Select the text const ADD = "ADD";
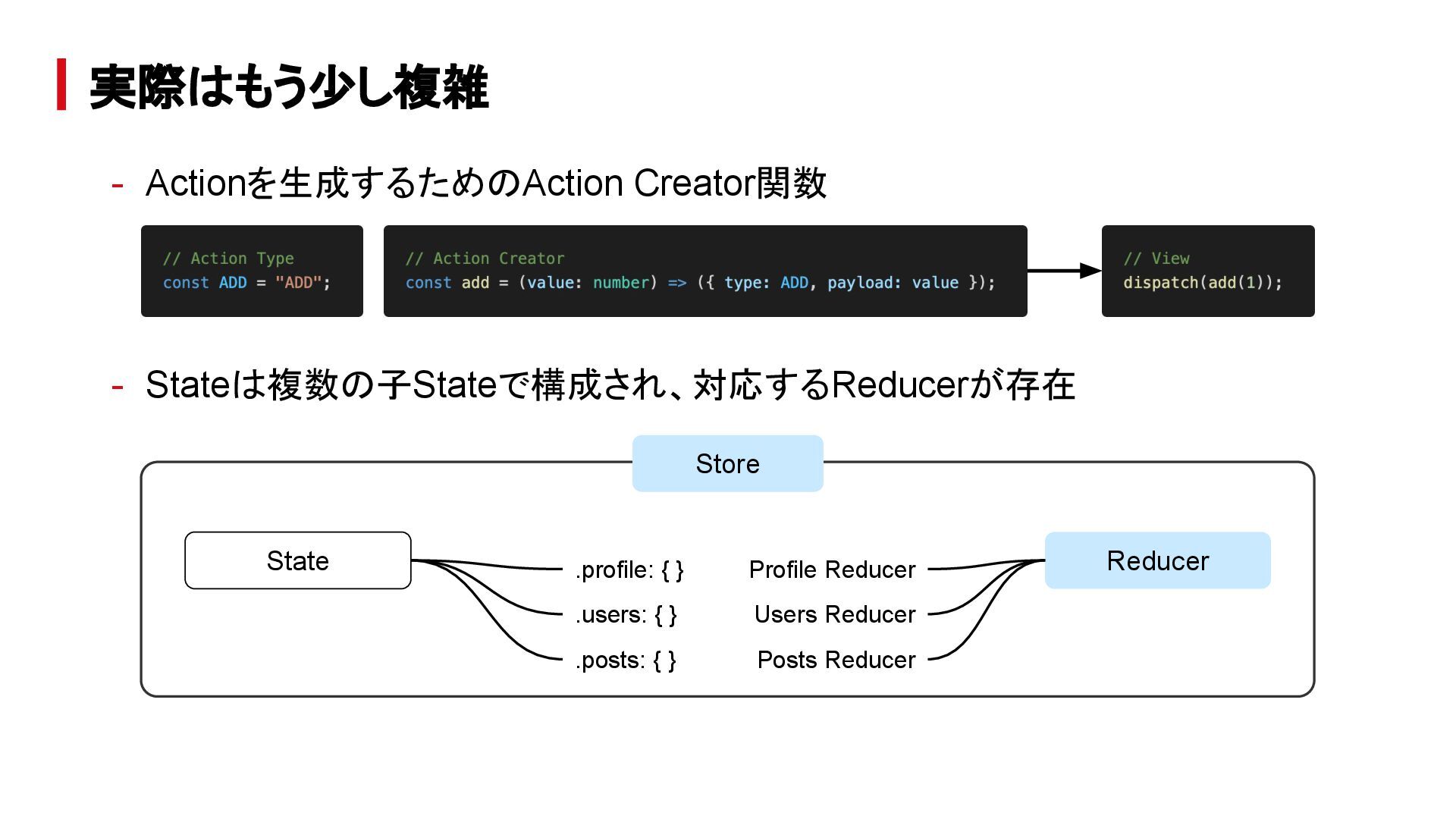 [246, 283]
